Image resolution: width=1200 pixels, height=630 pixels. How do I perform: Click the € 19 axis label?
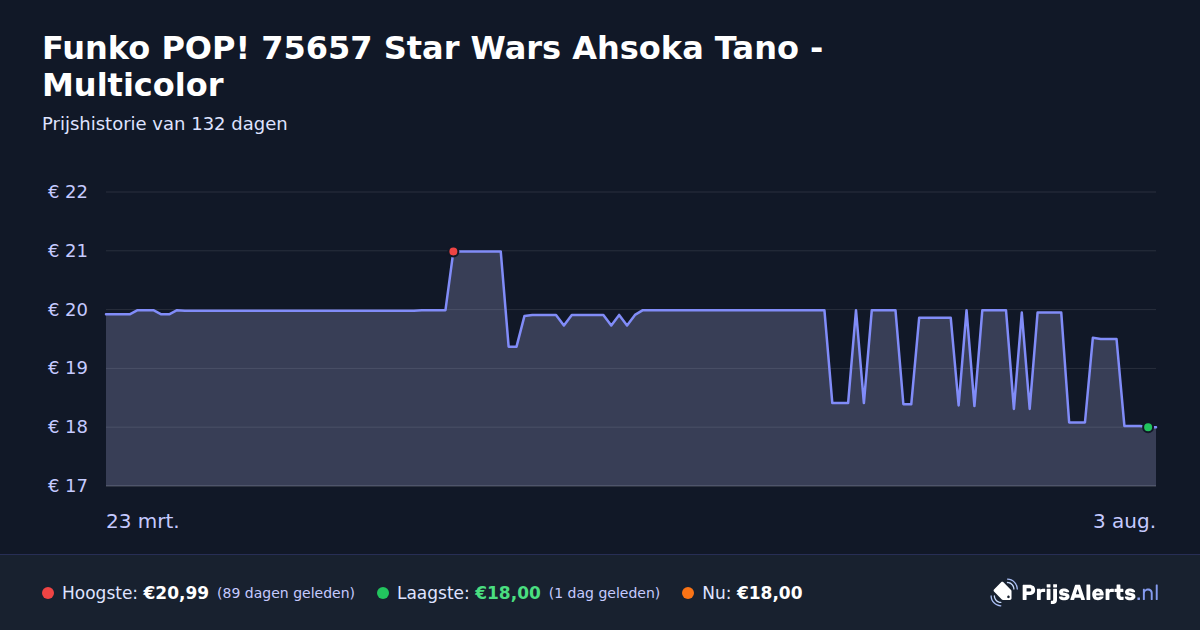pyautogui.click(x=68, y=368)
